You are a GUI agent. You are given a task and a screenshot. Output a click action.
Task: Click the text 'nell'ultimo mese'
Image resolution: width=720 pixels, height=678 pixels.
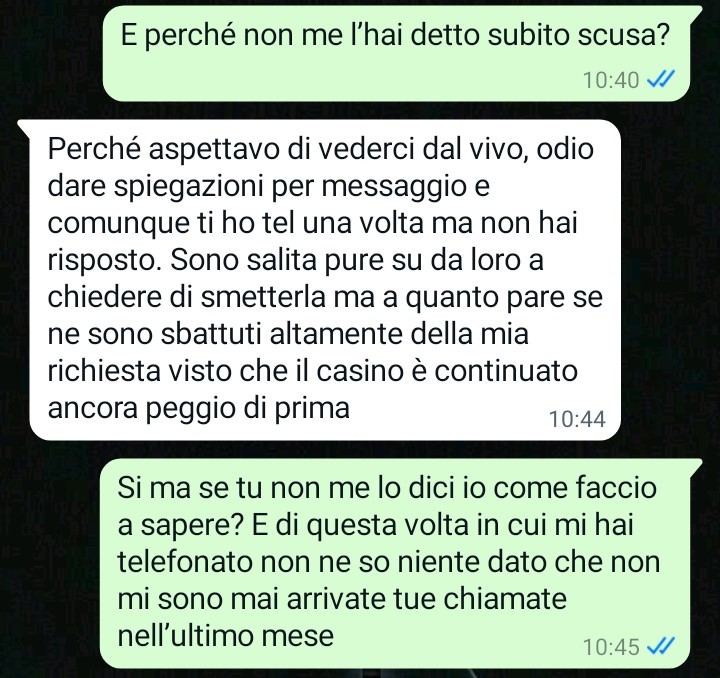225,636
